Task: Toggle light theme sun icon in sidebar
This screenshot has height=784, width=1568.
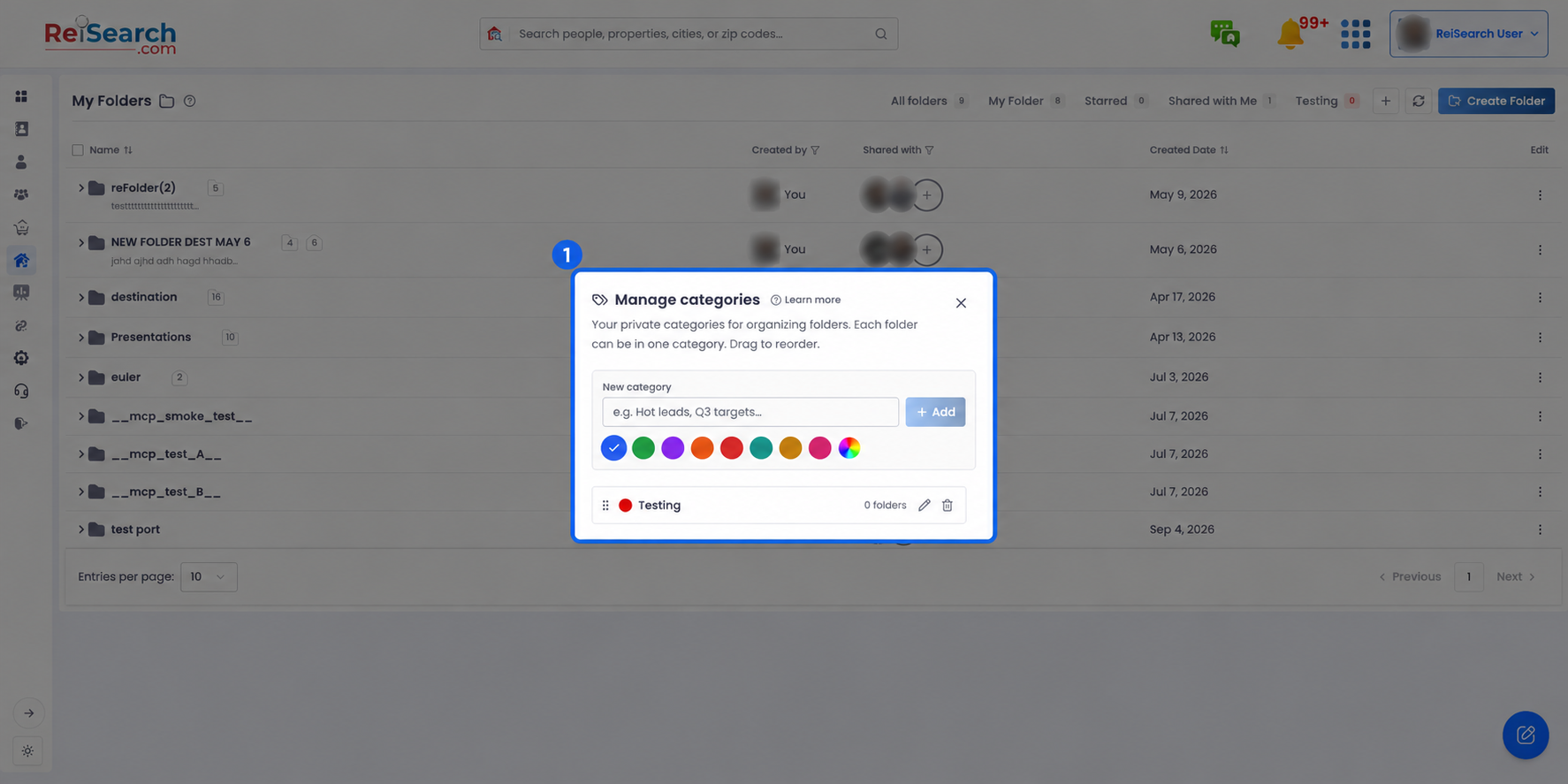Action: pos(28,751)
